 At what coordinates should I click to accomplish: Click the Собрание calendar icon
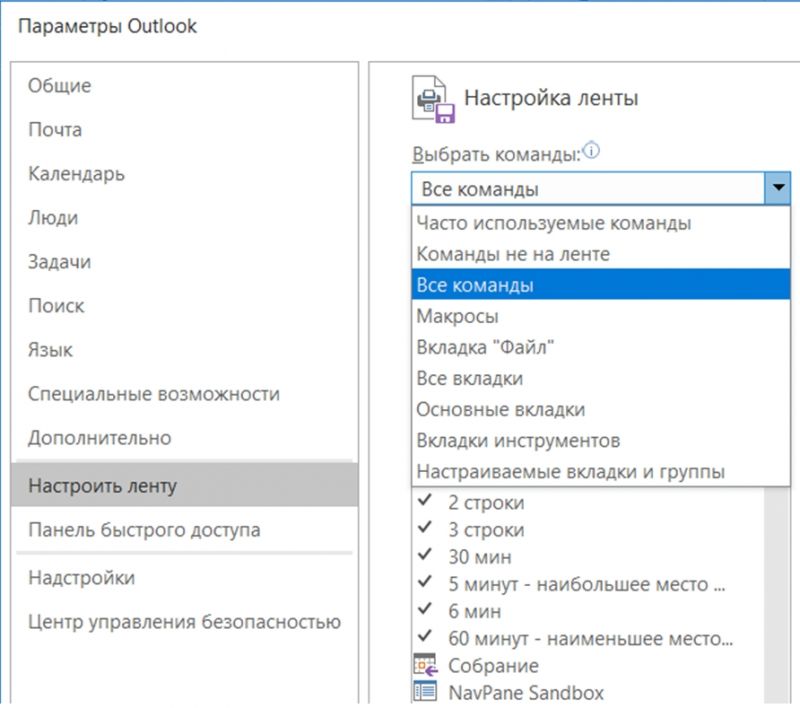click(x=425, y=665)
